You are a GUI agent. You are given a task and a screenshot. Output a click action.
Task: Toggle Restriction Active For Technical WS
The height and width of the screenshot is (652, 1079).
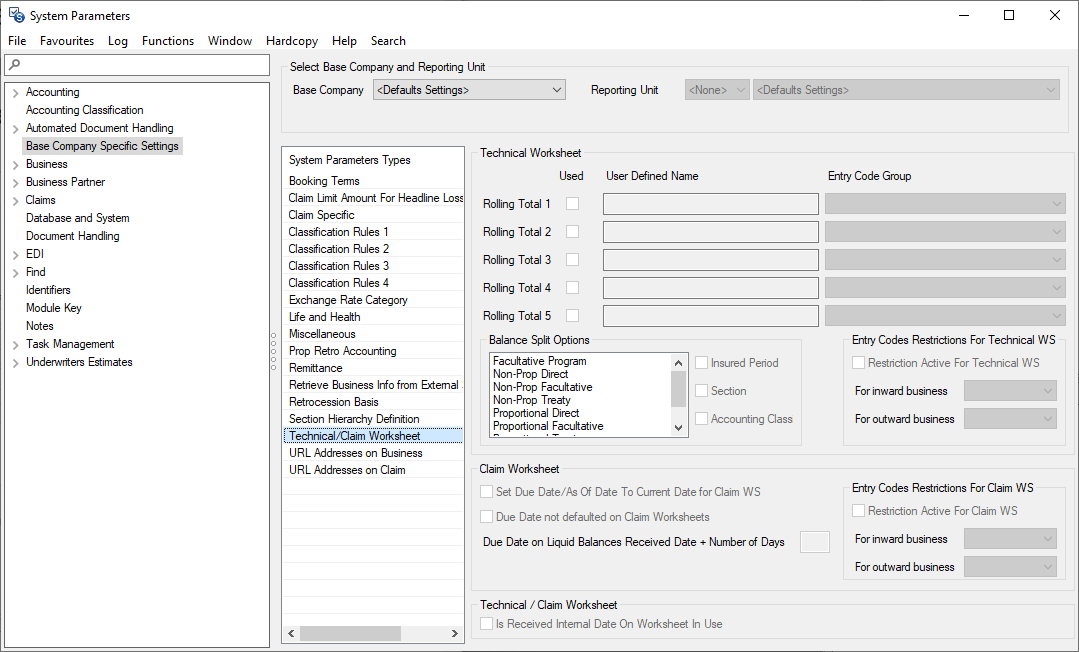click(x=857, y=362)
